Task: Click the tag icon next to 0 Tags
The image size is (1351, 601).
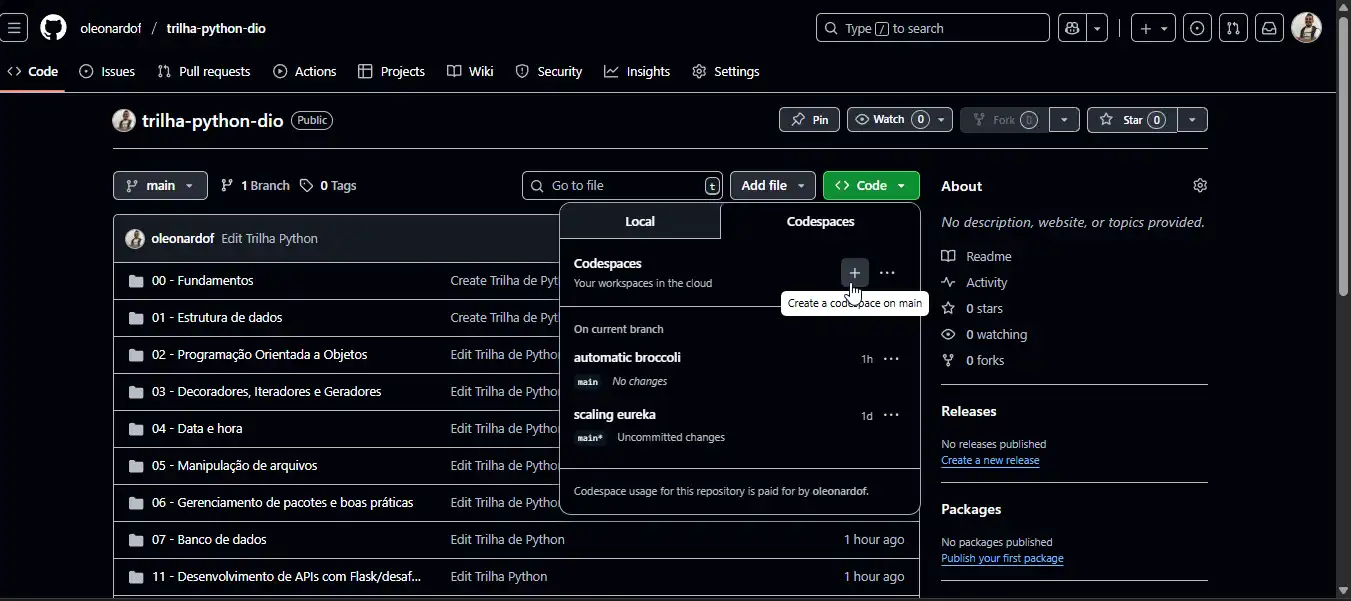Action: pyautogui.click(x=306, y=186)
